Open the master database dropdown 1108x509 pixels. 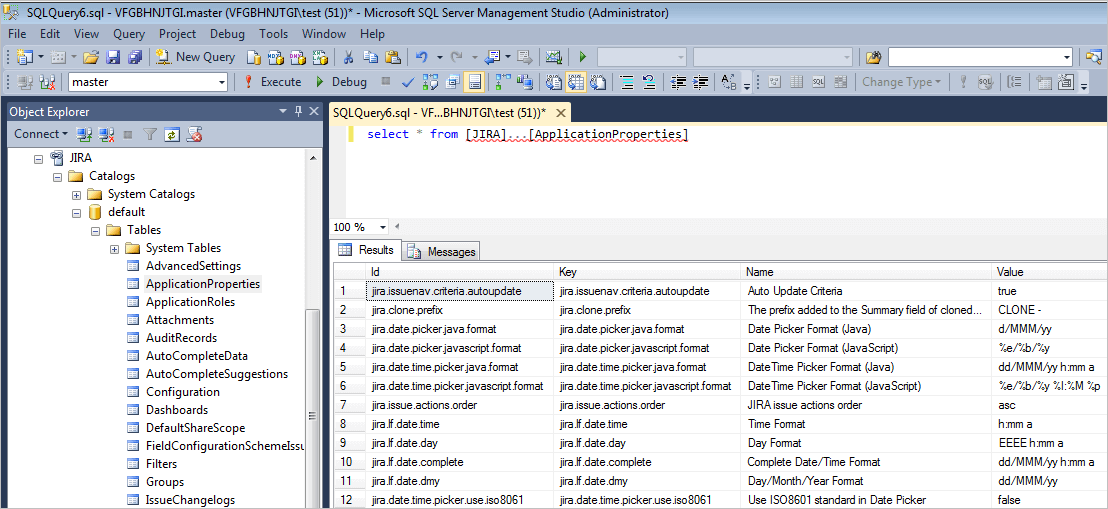[x=222, y=82]
